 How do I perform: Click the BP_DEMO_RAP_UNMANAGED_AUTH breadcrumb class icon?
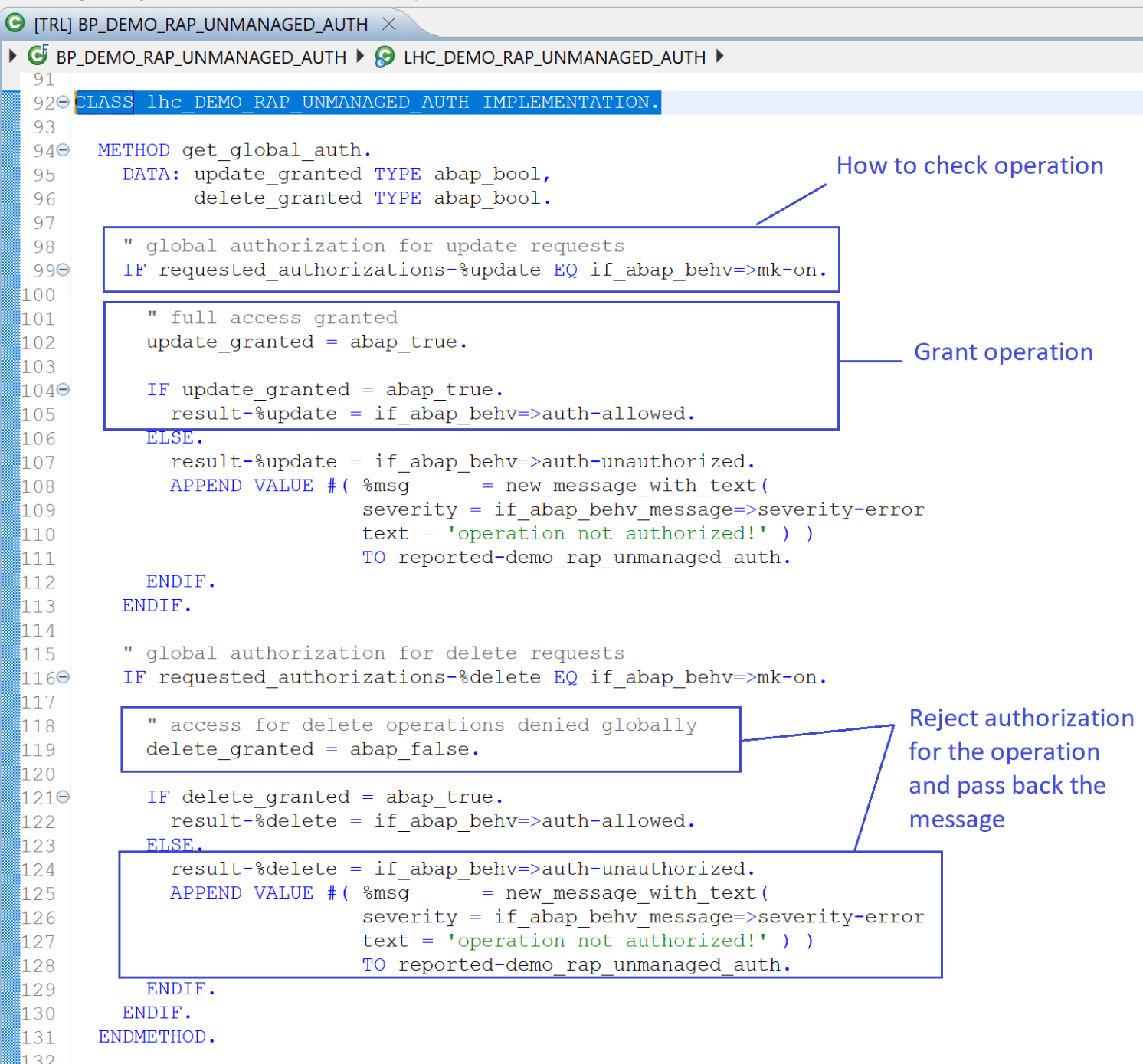pos(38,56)
